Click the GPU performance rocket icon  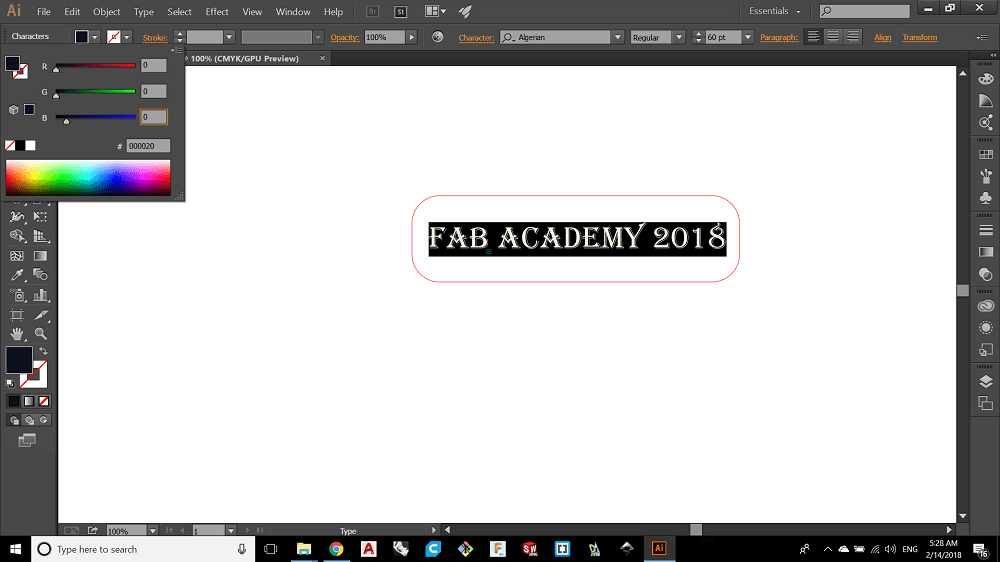coord(465,11)
